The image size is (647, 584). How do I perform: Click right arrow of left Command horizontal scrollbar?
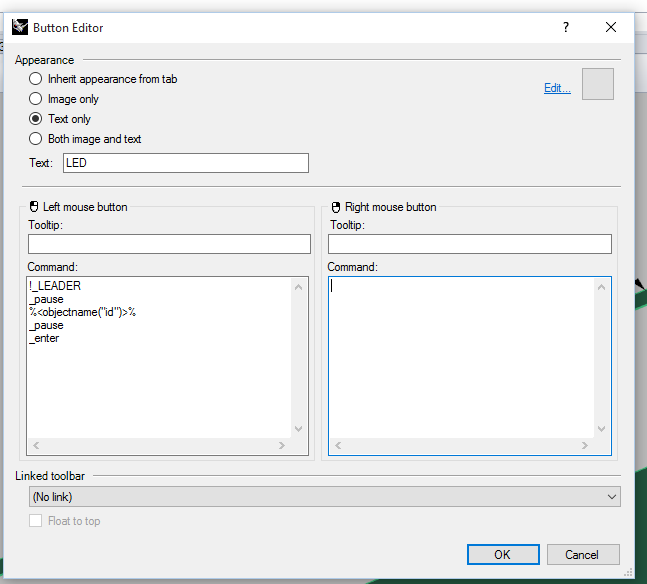click(x=281, y=445)
